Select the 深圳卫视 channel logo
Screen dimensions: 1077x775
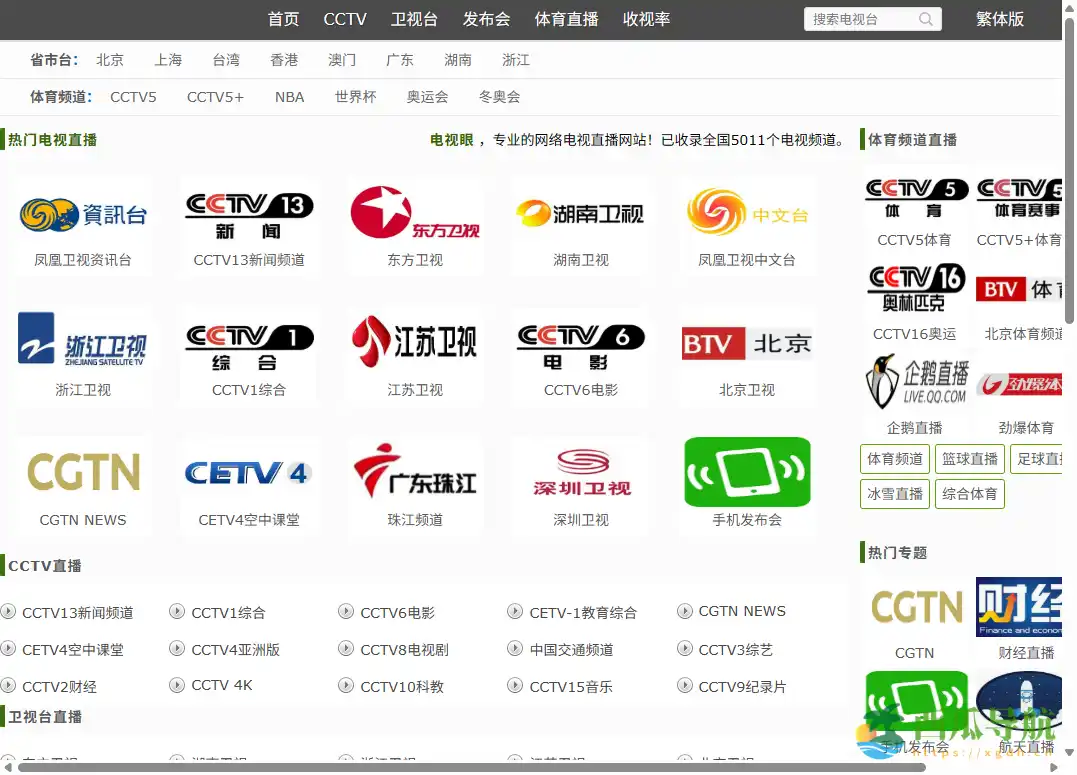(x=581, y=471)
